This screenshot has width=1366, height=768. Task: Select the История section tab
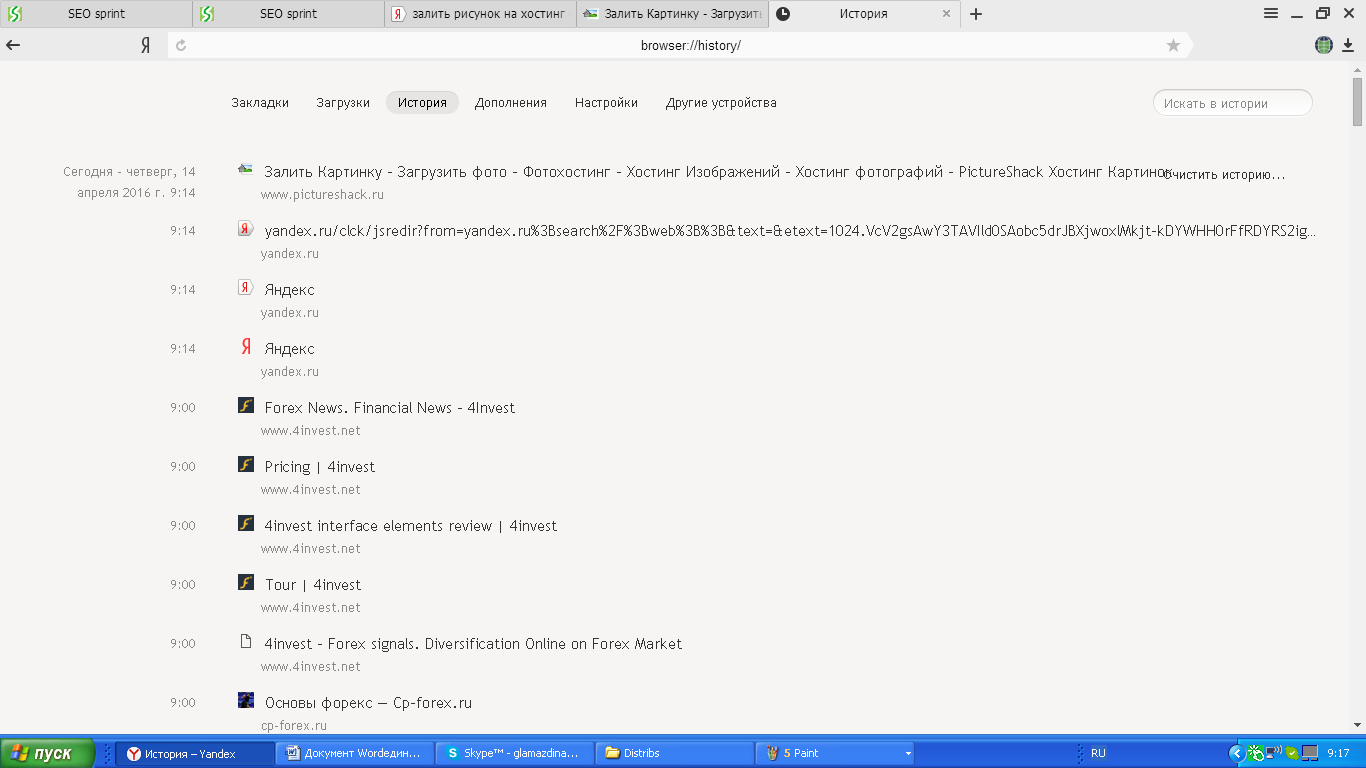[422, 103]
